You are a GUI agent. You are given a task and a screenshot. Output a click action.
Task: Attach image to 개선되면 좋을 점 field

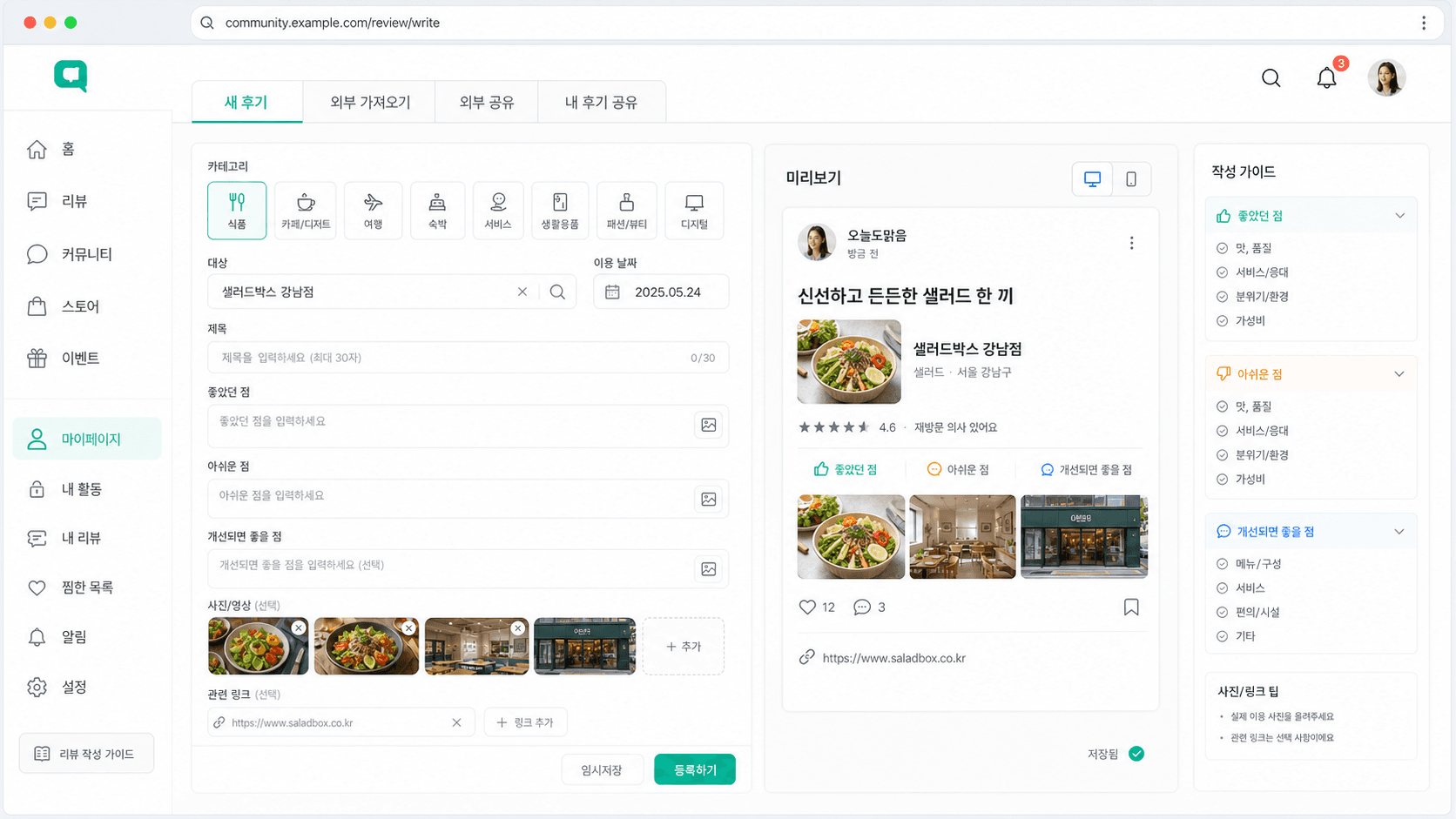(709, 568)
